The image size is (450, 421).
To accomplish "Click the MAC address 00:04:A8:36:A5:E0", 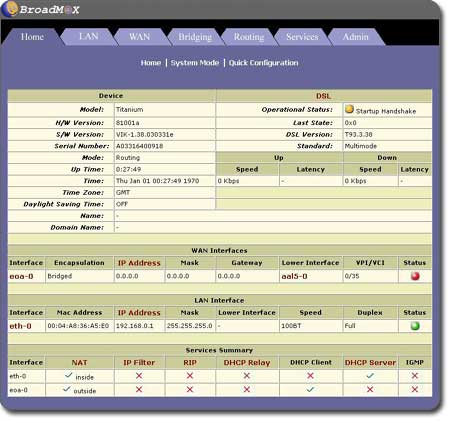I will (x=78, y=326).
